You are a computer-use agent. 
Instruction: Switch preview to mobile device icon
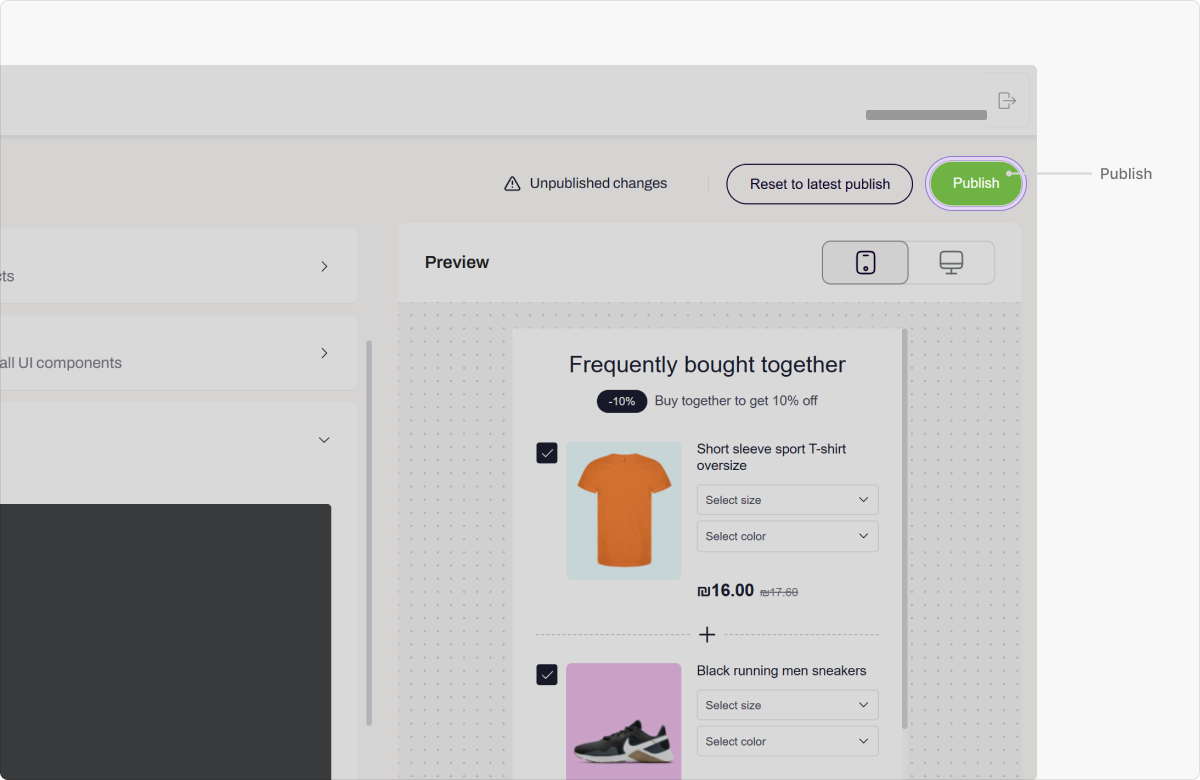point(865,262)
